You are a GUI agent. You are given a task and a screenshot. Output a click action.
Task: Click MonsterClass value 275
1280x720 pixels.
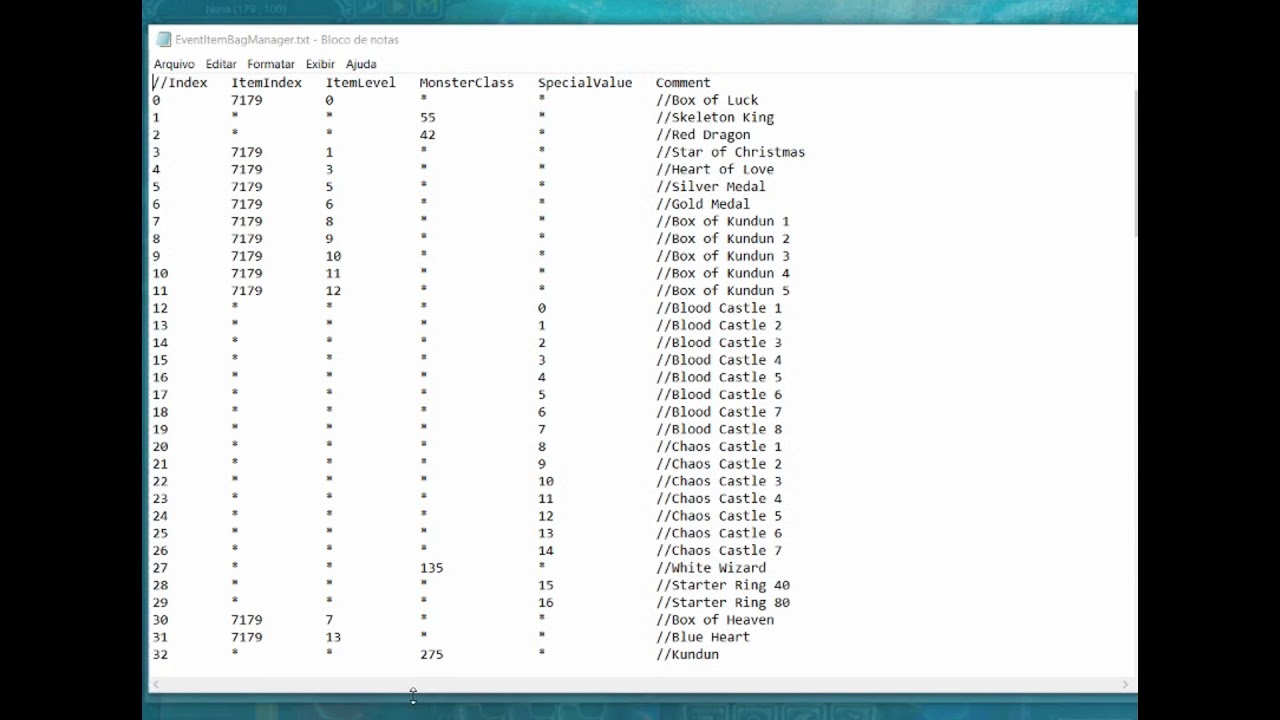click(x=431, y=655)
